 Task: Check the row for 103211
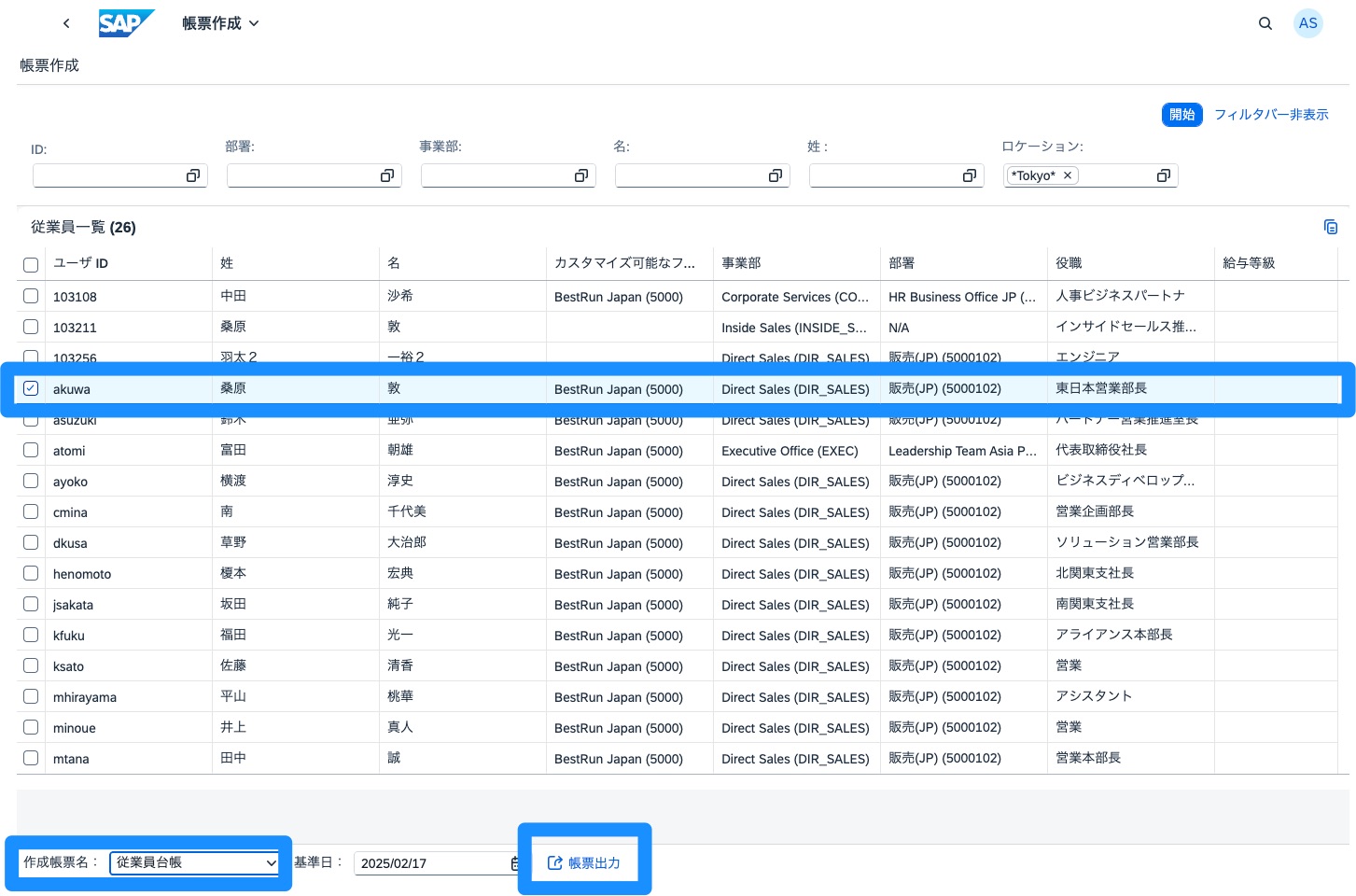tap(31, 327)
